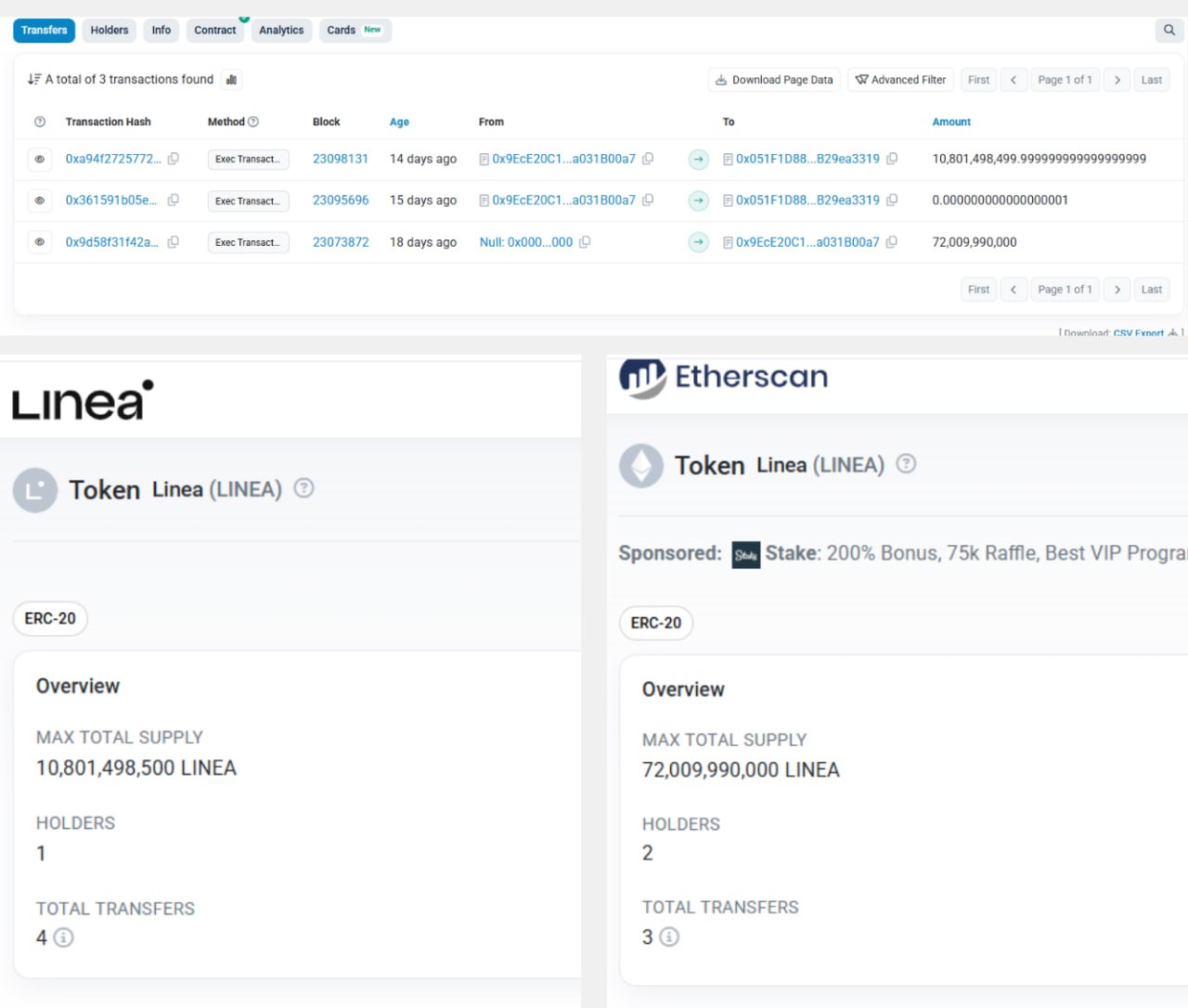Screen dimensions: 1188x1008
Task: Copy To address in block 23073872 row
Action: point(892,241)
